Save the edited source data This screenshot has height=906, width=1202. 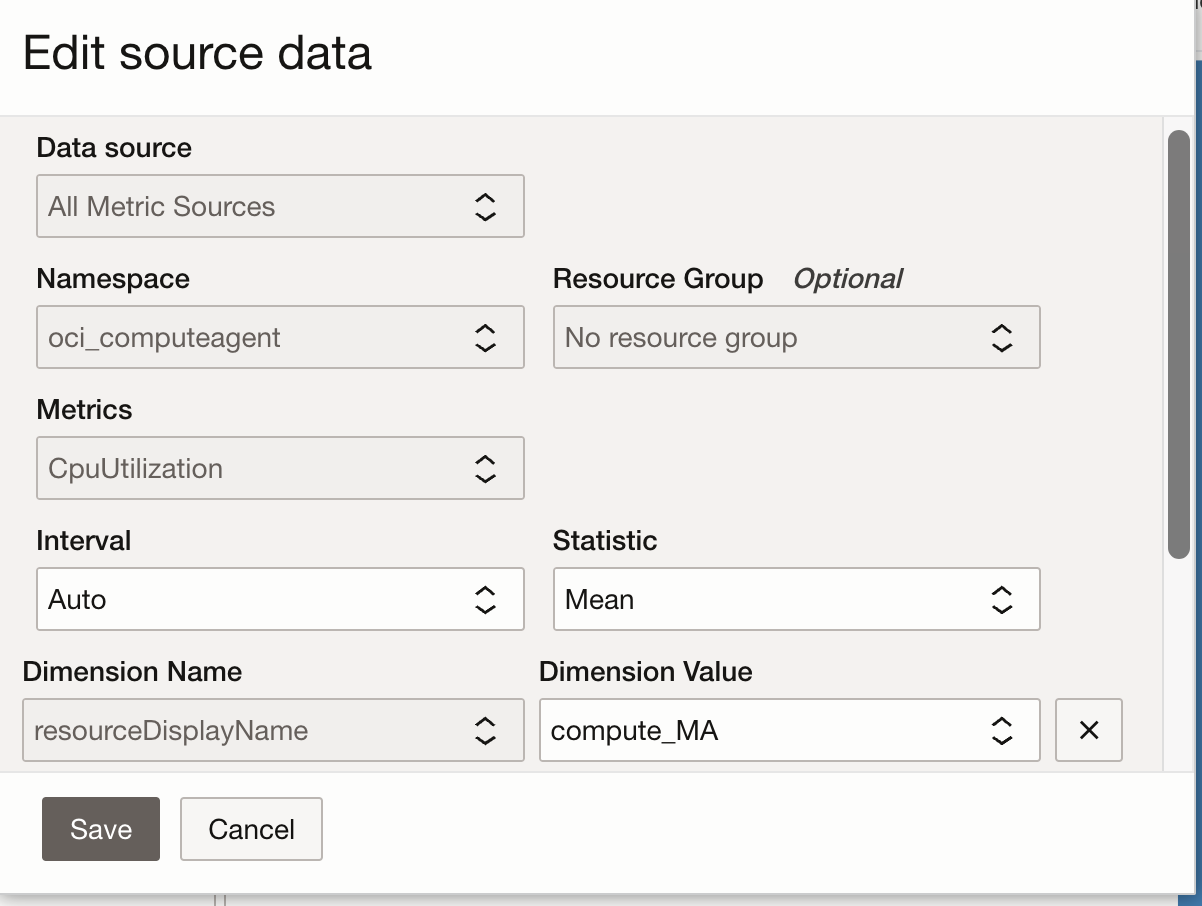pyautogui.click(x=100, y=829)
